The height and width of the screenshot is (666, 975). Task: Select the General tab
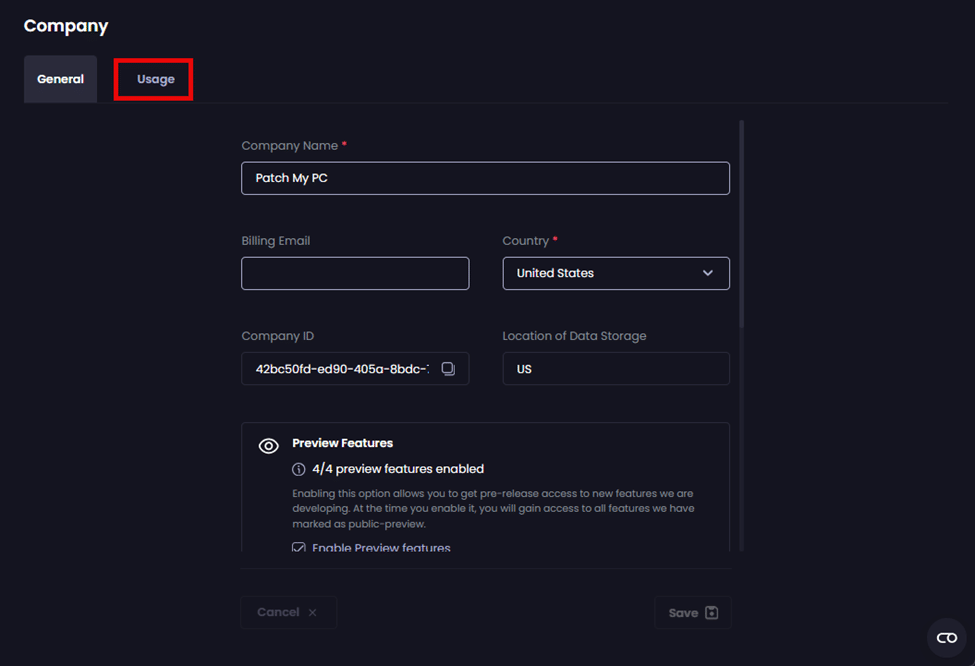[x=61, y=79]
